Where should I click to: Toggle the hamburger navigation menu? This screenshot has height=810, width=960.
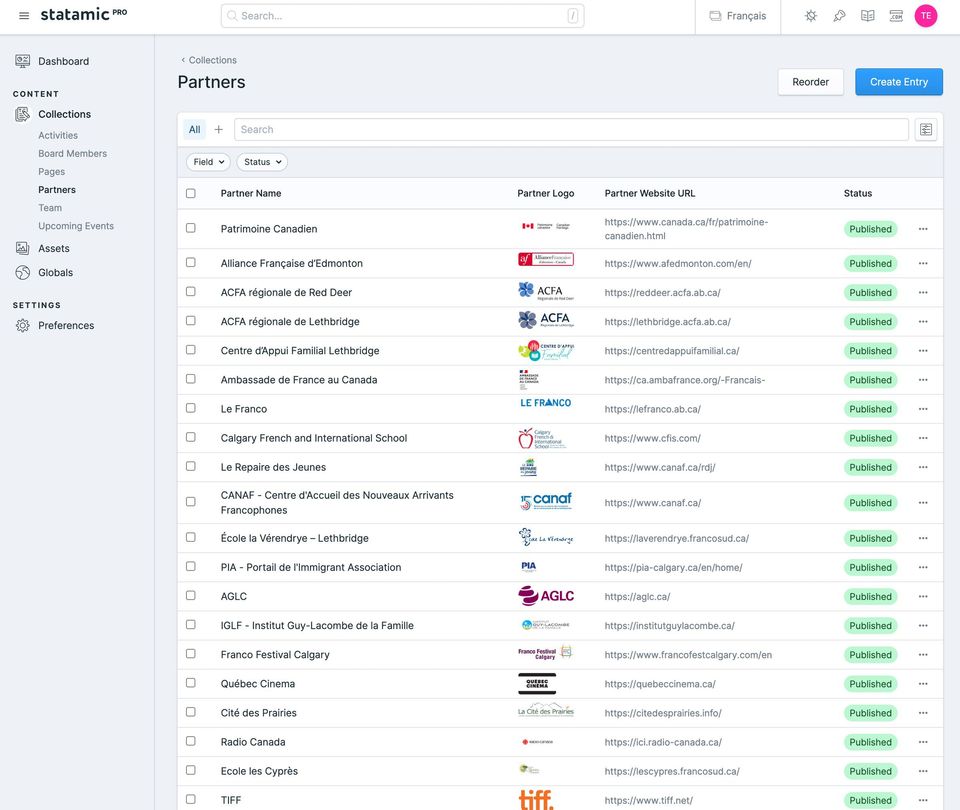click(x=24, y=16)
